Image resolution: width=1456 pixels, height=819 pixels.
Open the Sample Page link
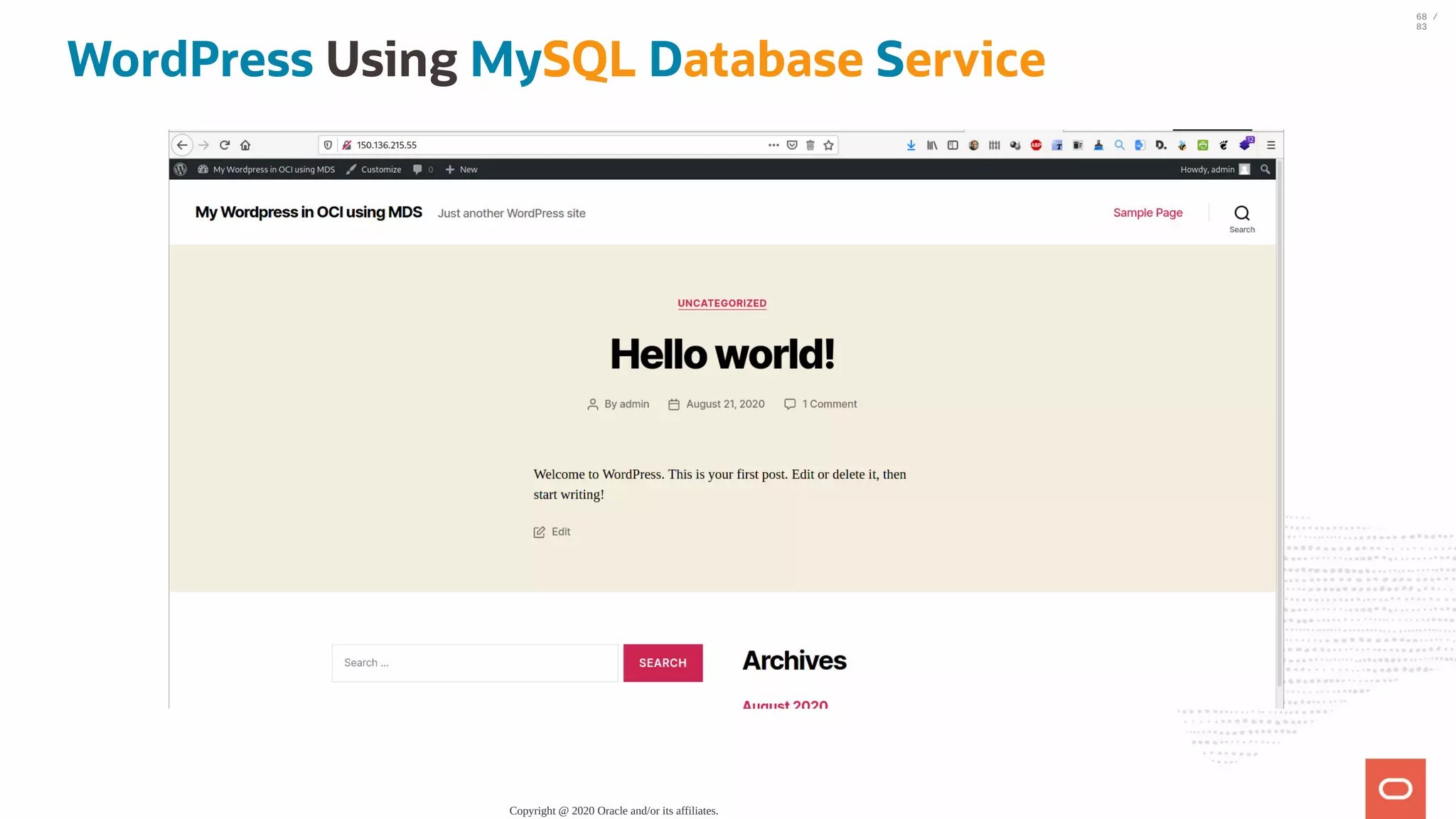(1147, 213)
